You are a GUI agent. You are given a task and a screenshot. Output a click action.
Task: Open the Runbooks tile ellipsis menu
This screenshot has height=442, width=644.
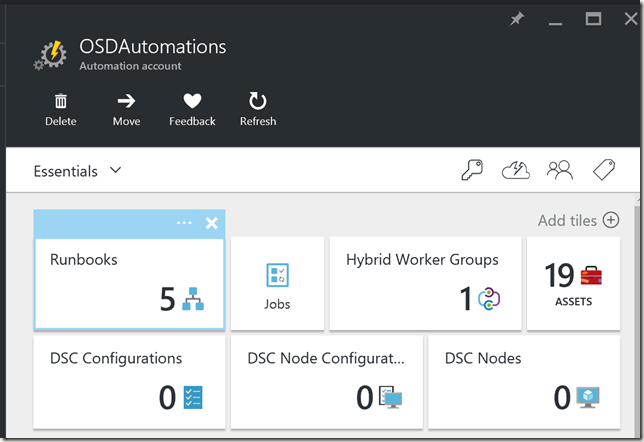tap(184, 223)
